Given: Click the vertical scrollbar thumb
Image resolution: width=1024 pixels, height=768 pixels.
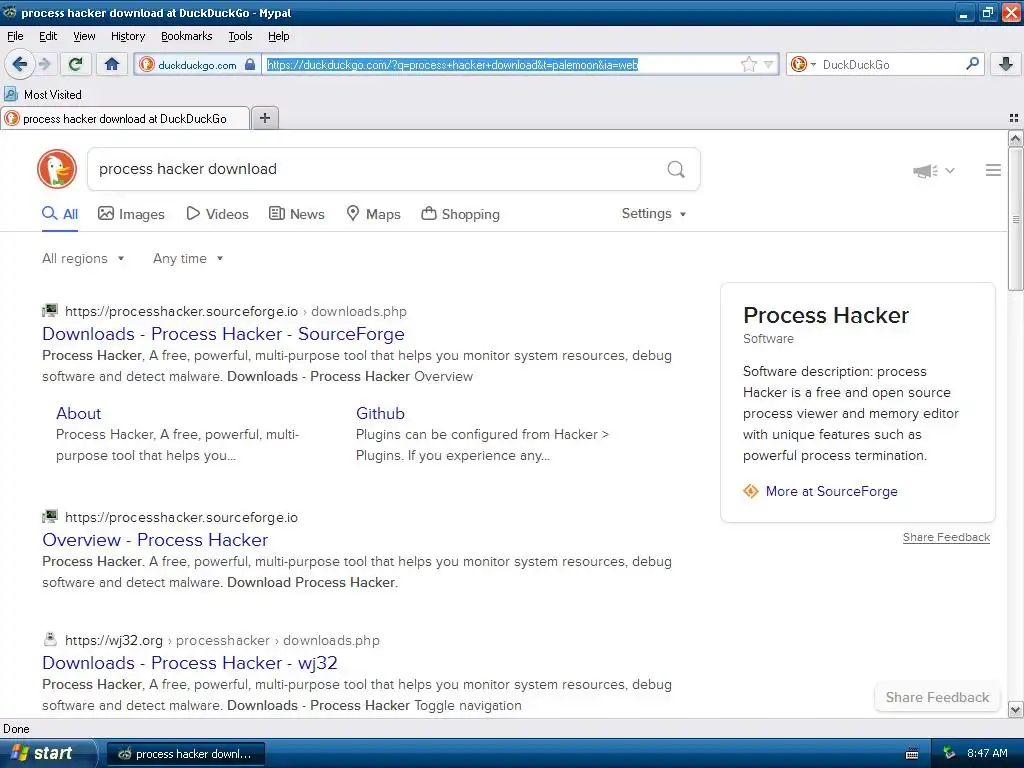Looking at the screenshot, I should 1015,219.
